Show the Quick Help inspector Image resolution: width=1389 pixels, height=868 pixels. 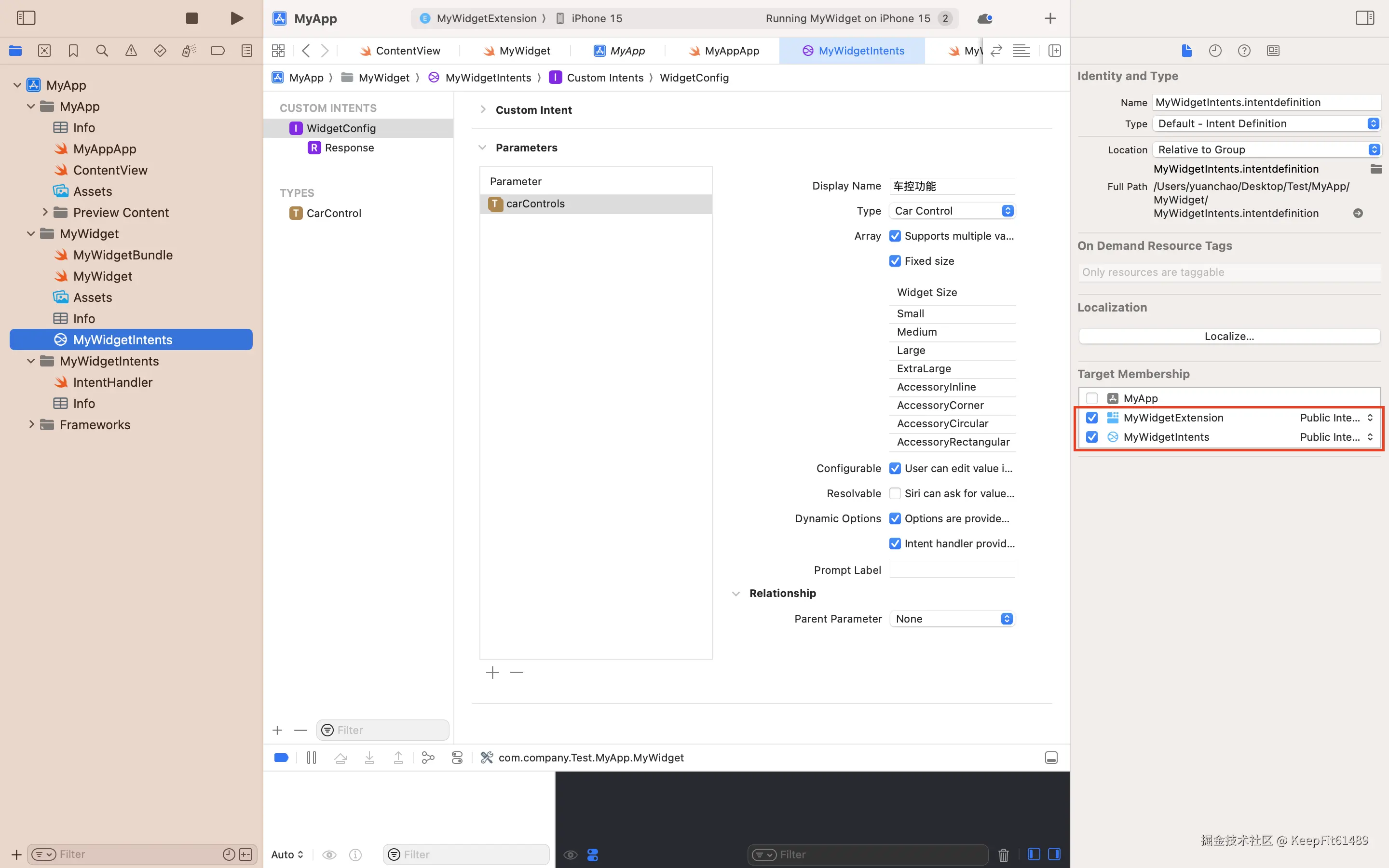point(1244,51)
